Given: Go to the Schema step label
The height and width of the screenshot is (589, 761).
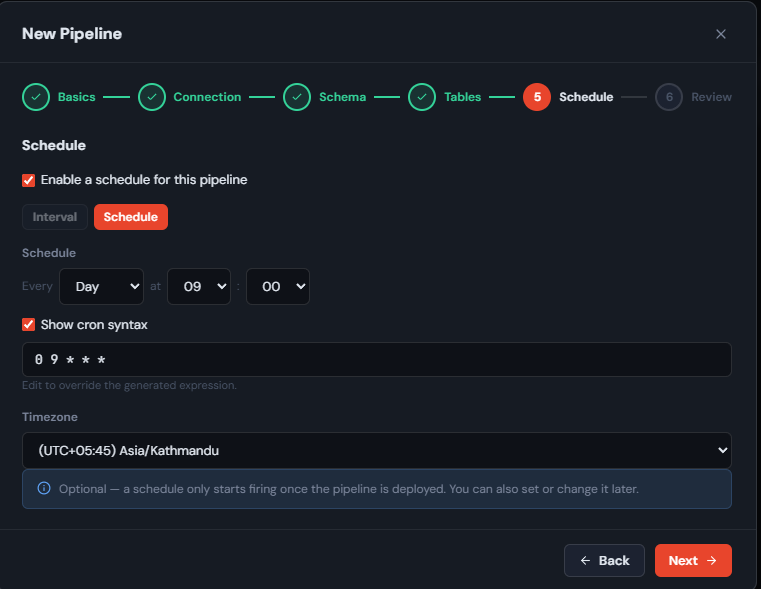Looking at the screenshot, I should coord(343,97).
